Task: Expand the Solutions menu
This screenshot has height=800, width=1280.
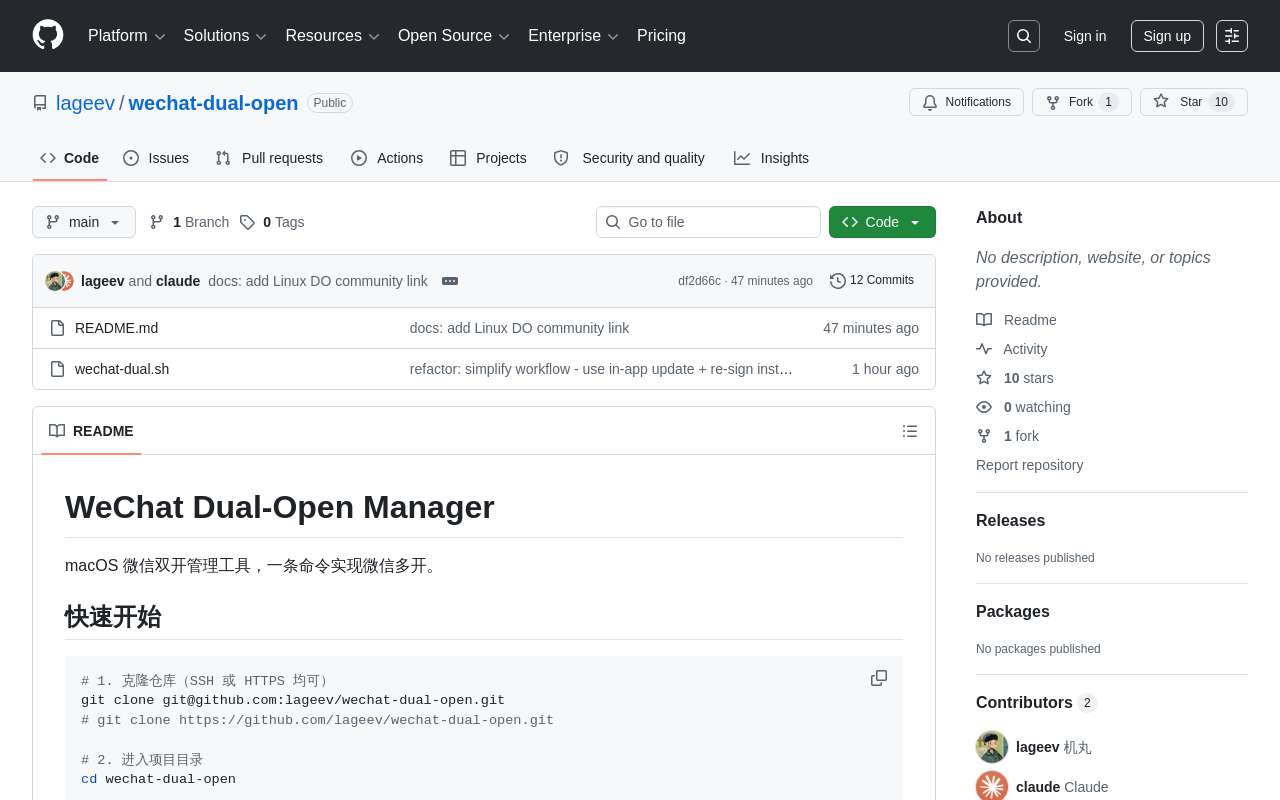Action: (225, 36)
